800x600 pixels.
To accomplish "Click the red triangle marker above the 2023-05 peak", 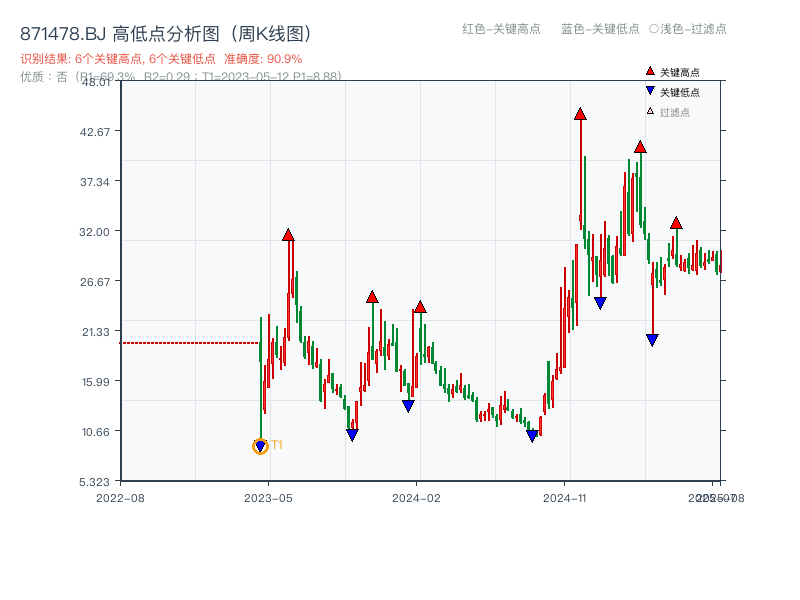I will [288, 235].
